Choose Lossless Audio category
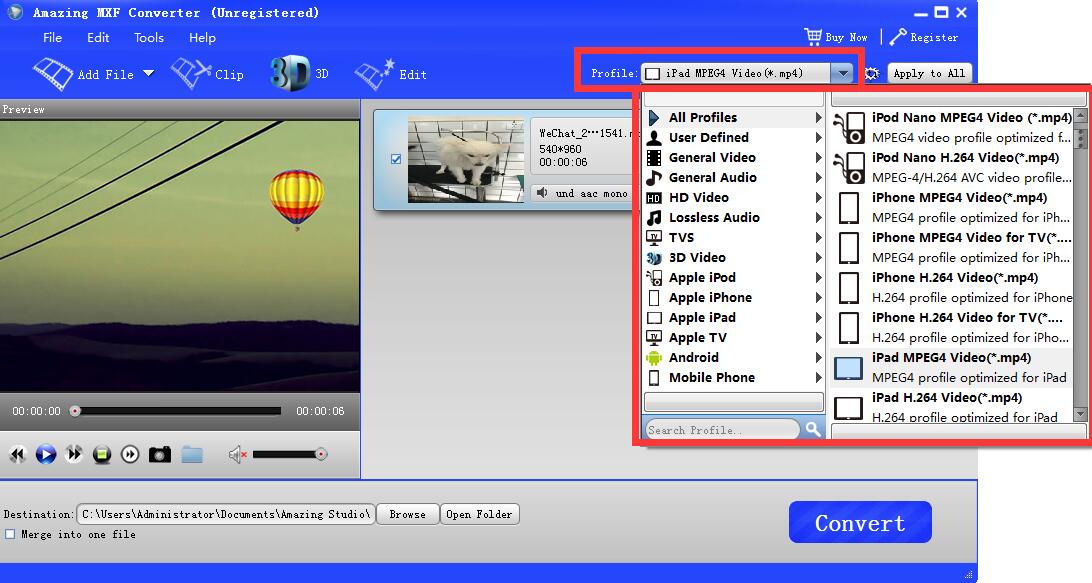 point(735,217)
